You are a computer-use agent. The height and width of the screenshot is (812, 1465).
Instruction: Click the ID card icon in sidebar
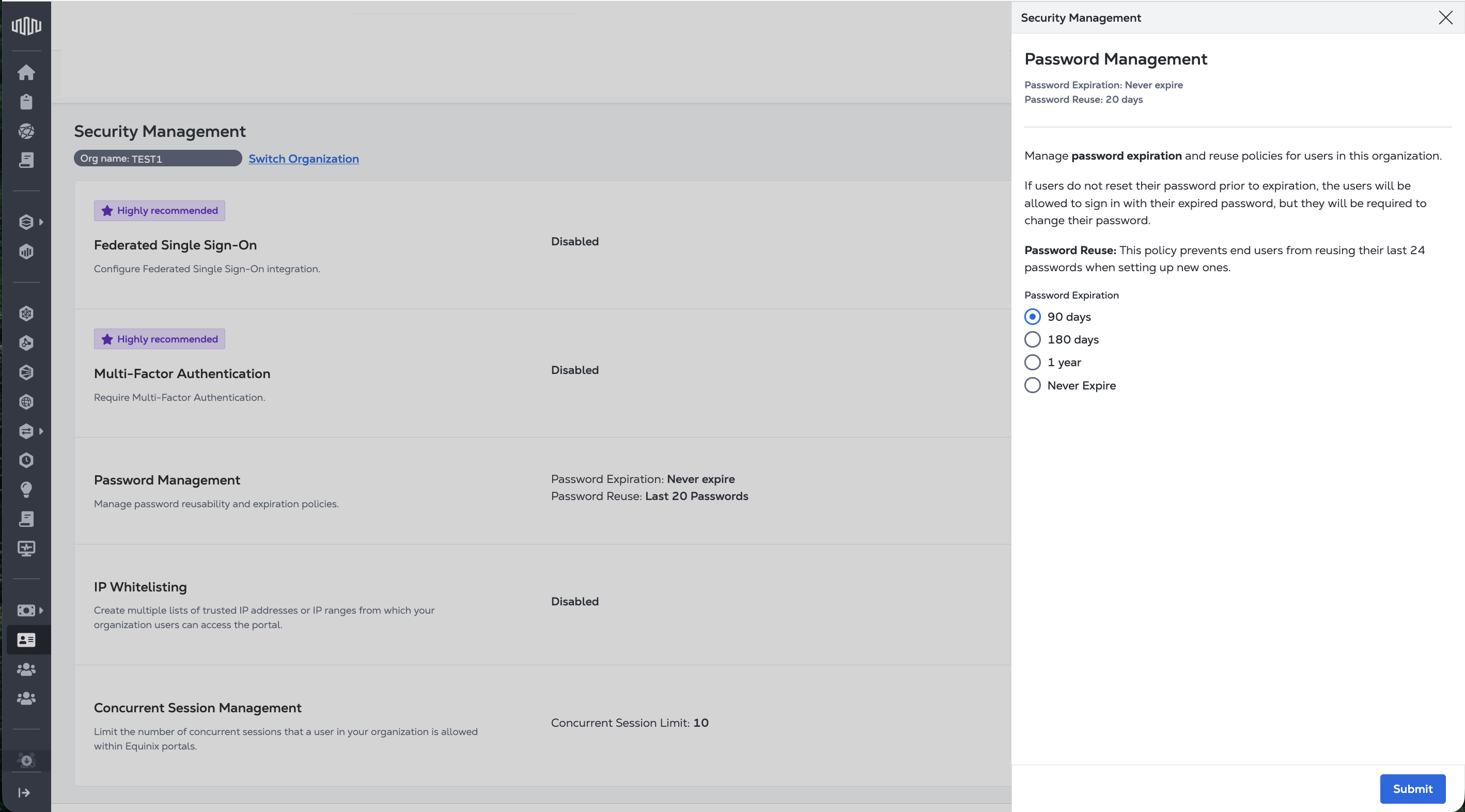(26, 639)
